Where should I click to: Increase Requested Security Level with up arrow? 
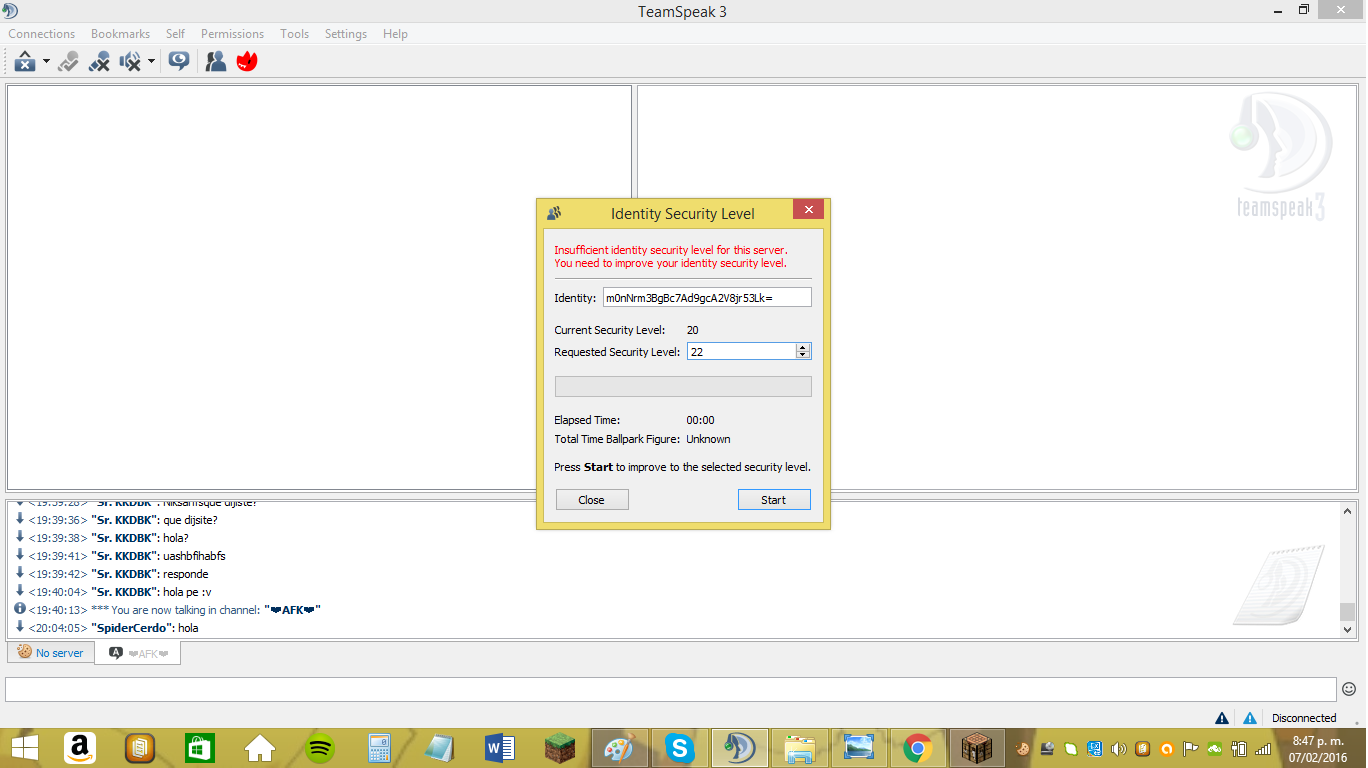(803, 347)
